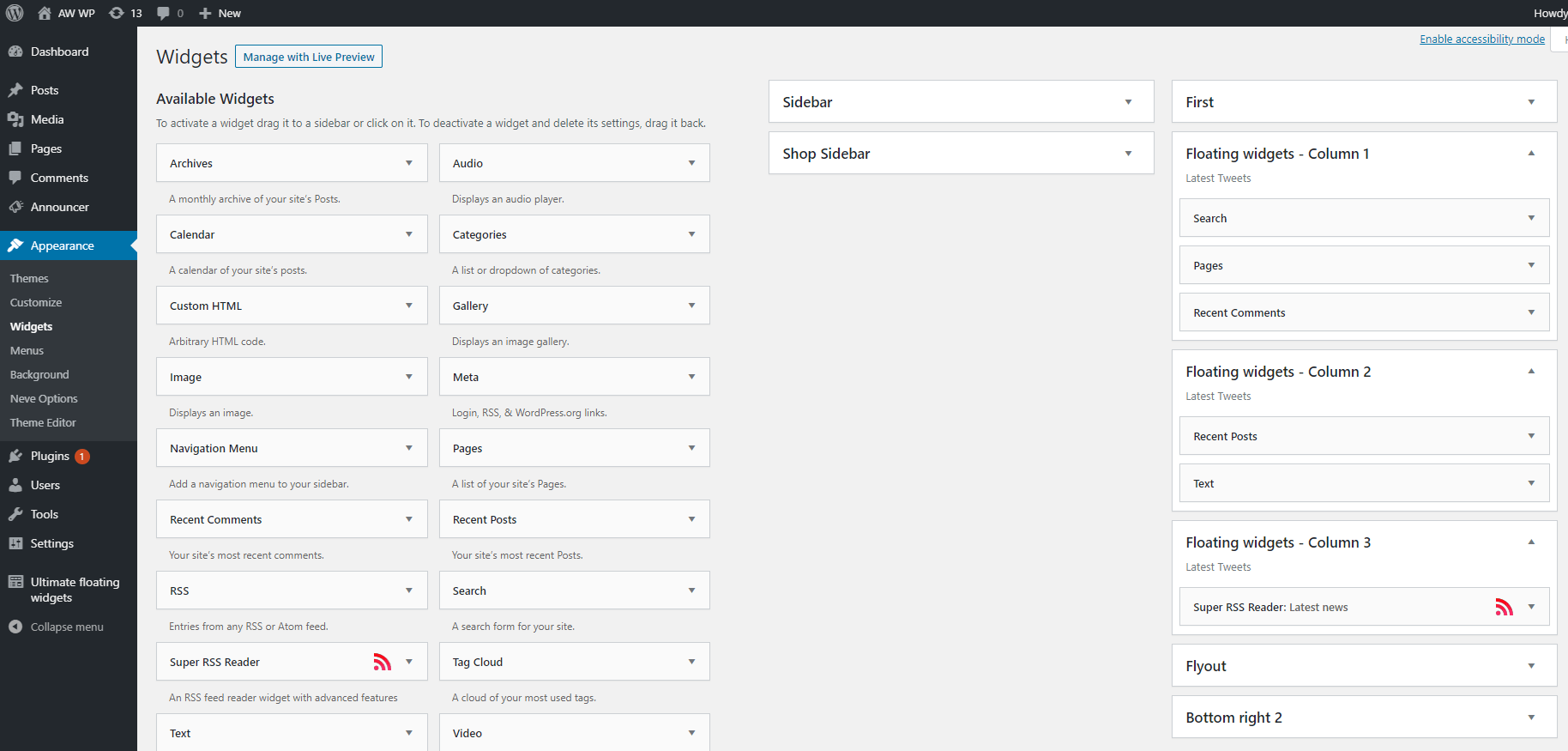The width and height of the screenshot is (1568, 751).
Task: Open the Search widget in Column 1
Action: [x=1365, y=218]
